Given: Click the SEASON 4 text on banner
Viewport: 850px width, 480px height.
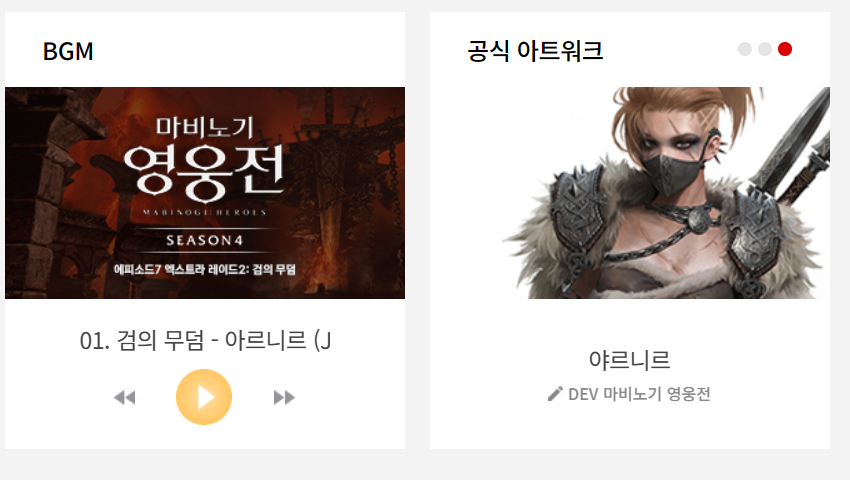Looking at the screenshot, I should pos(204,240).
